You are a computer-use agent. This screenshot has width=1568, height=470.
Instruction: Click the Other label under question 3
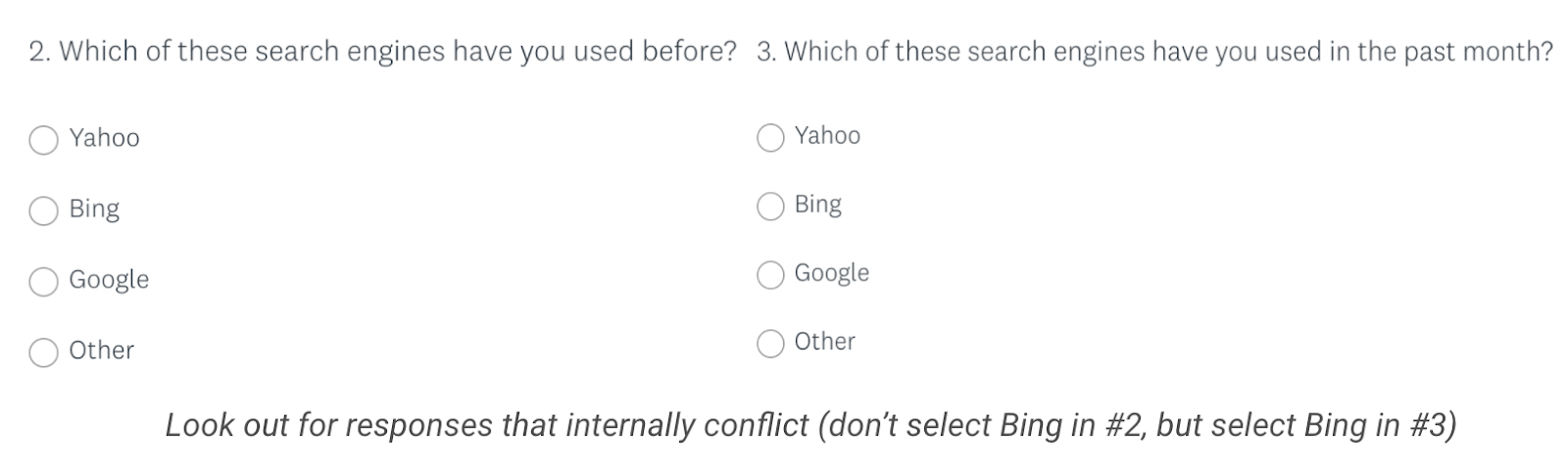tap(824, 342)
